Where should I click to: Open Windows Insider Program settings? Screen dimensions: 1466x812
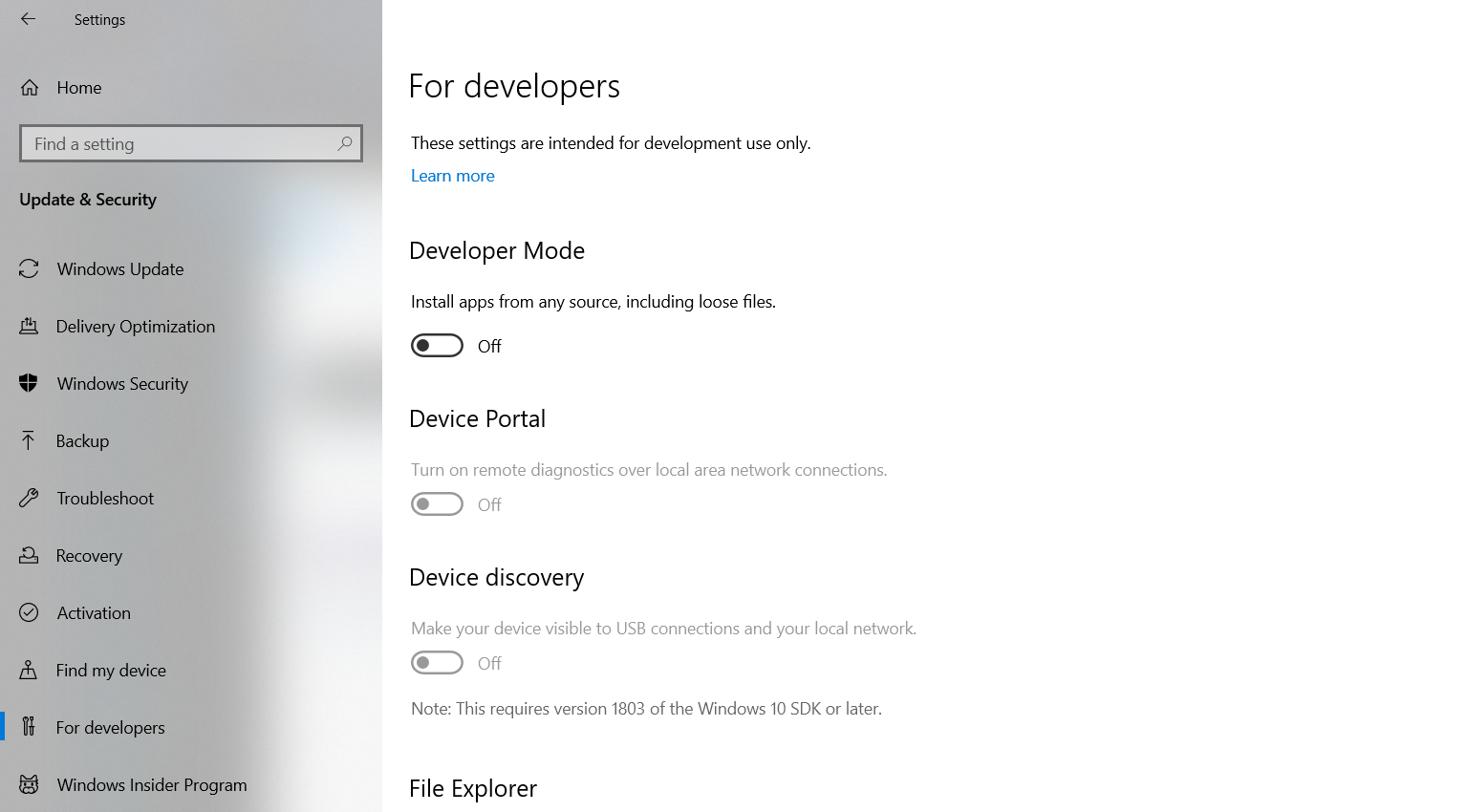(x=191, y=785)
